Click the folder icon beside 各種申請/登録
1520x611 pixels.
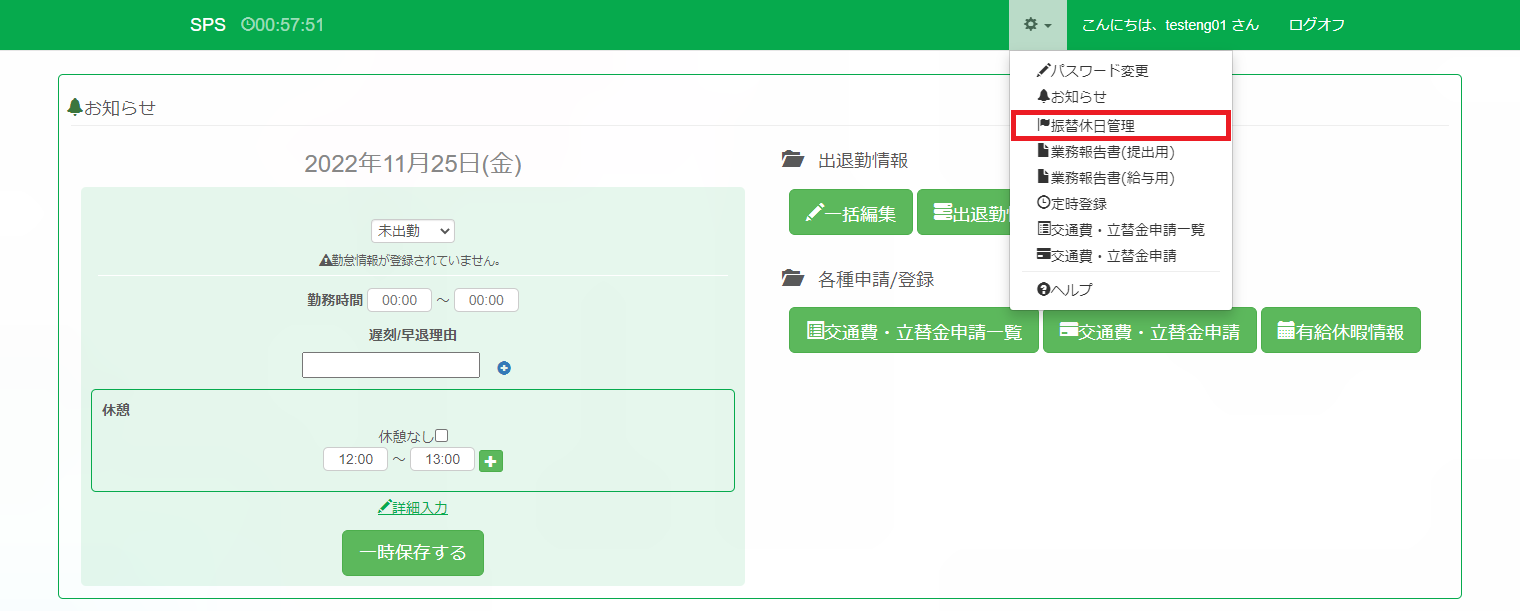point(793,280)
